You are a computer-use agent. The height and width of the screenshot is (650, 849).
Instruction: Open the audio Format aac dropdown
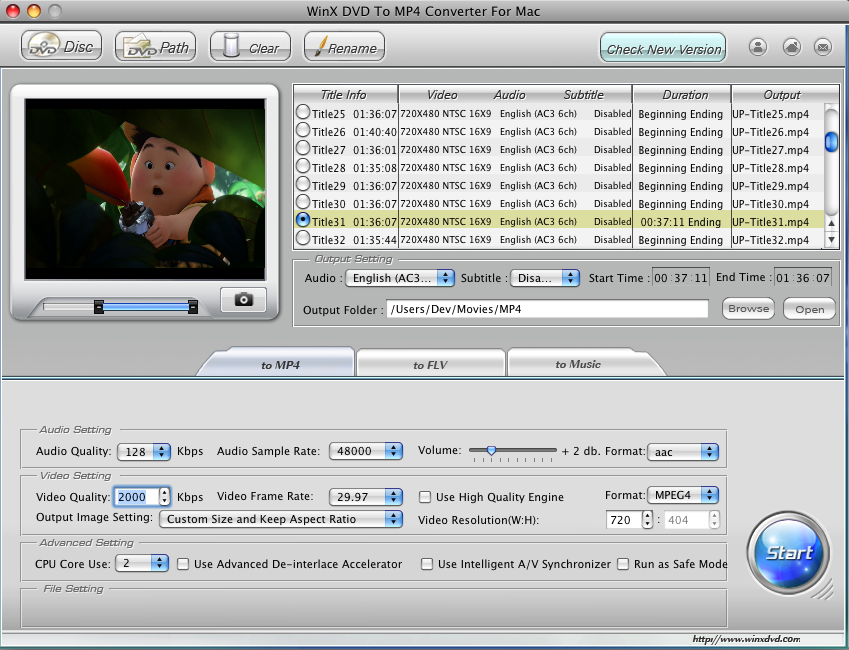coord(683,452)
